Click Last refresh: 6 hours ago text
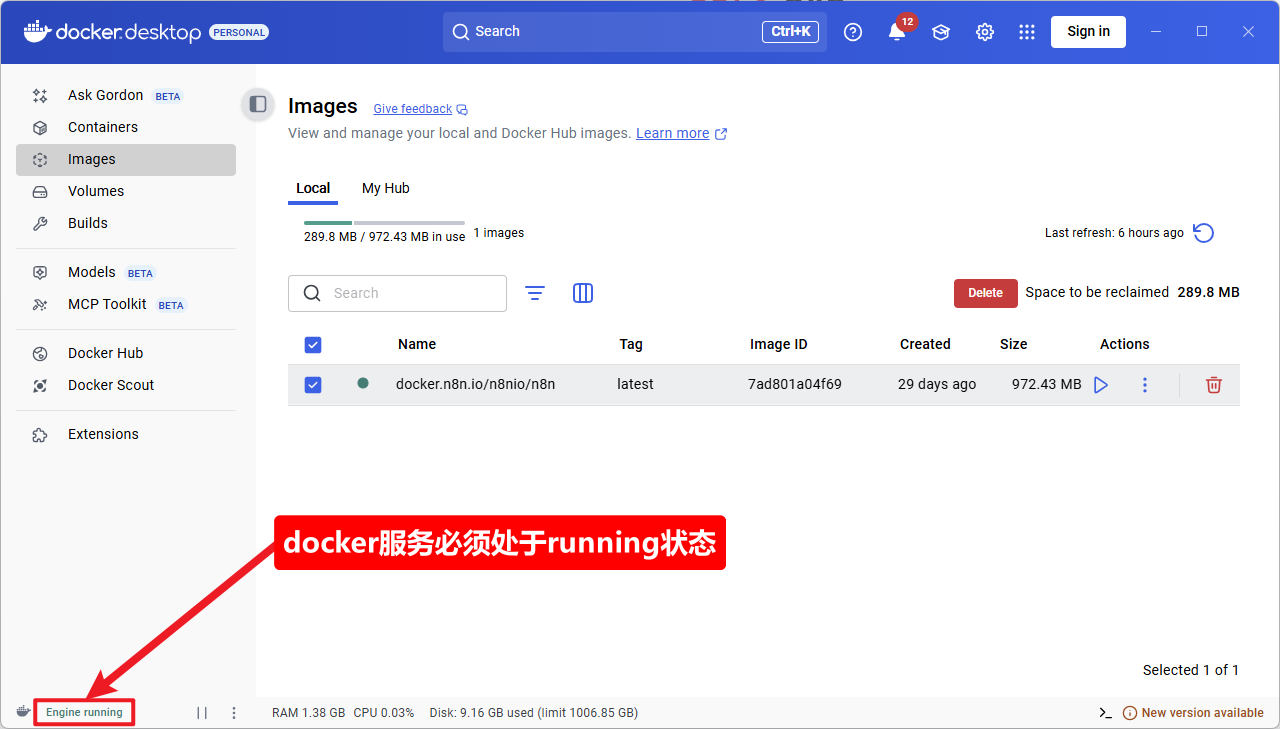The image size is (1280, 729). [1114, 233]
